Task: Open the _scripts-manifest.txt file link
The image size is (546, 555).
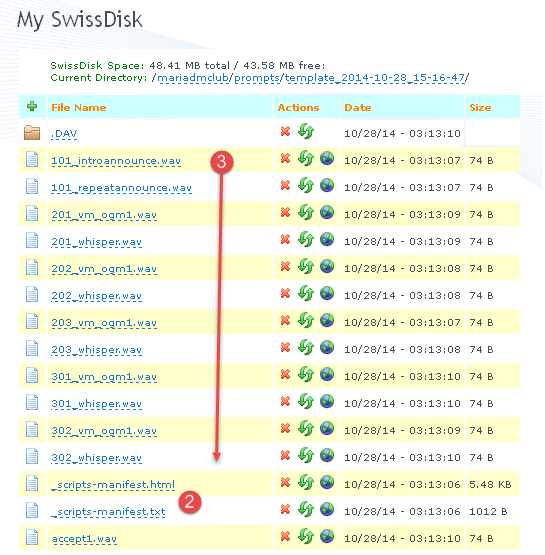Action: 108,512
